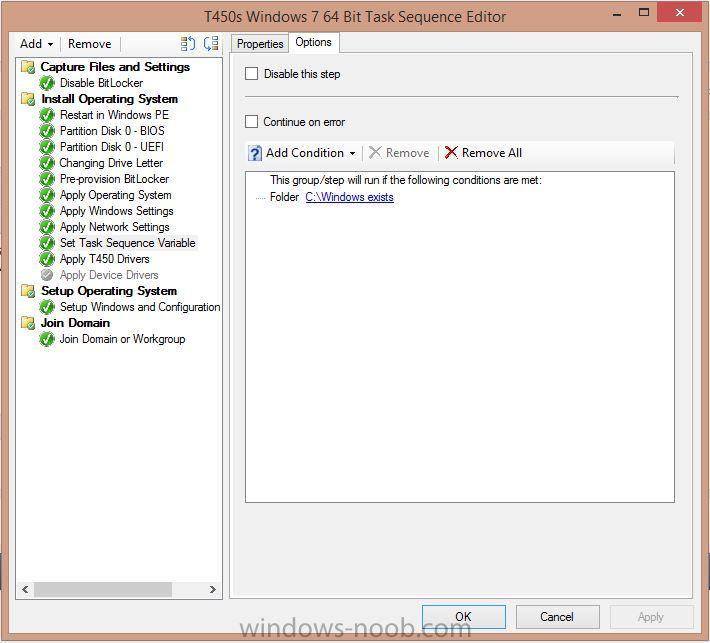Screen dimensions: 710x643
Task: Click the green check icon beside Changing Drive Letter
Action: pos(47,163)
